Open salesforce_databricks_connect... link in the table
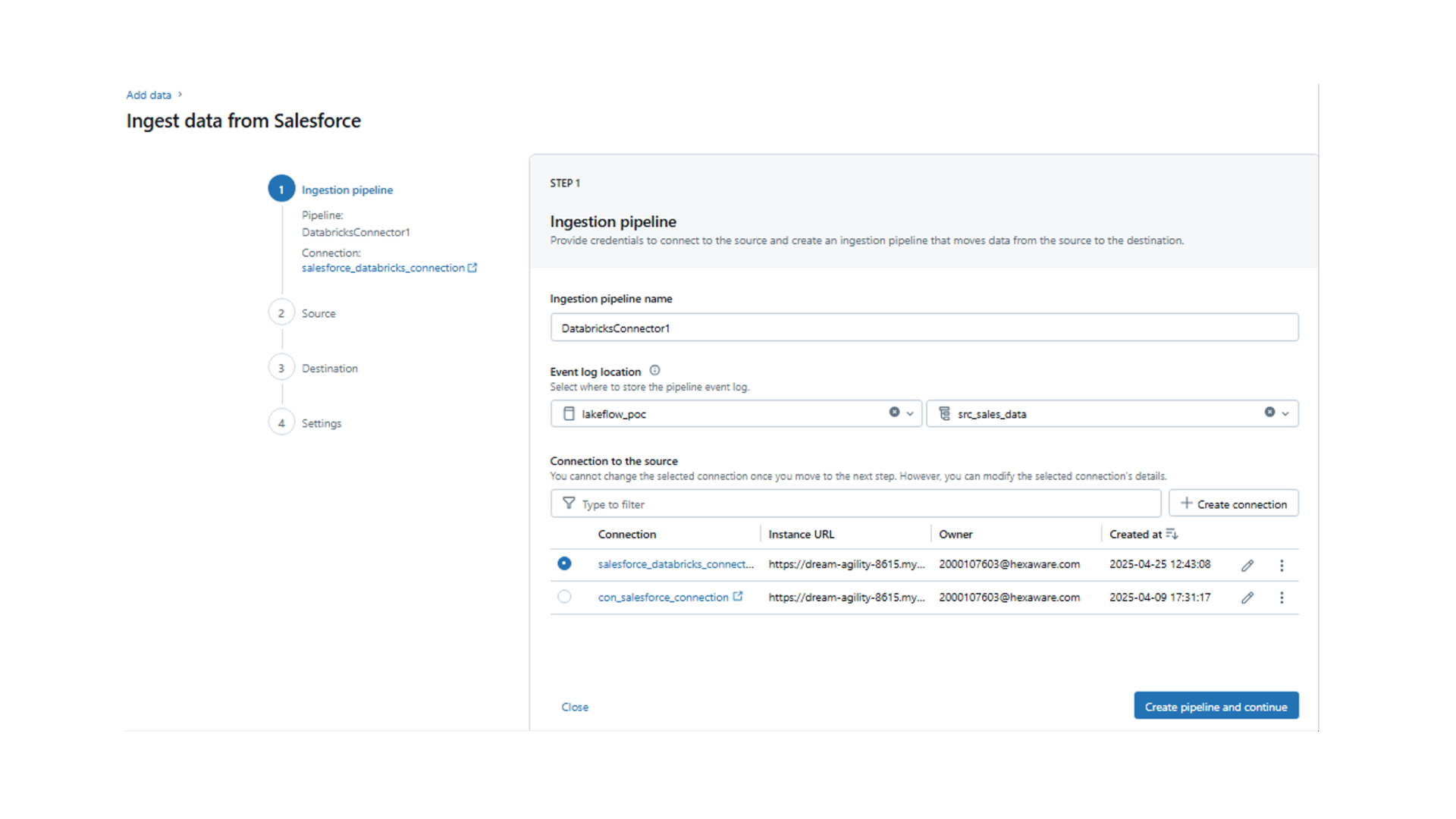 pyautogui.click(x=676, y=564)
